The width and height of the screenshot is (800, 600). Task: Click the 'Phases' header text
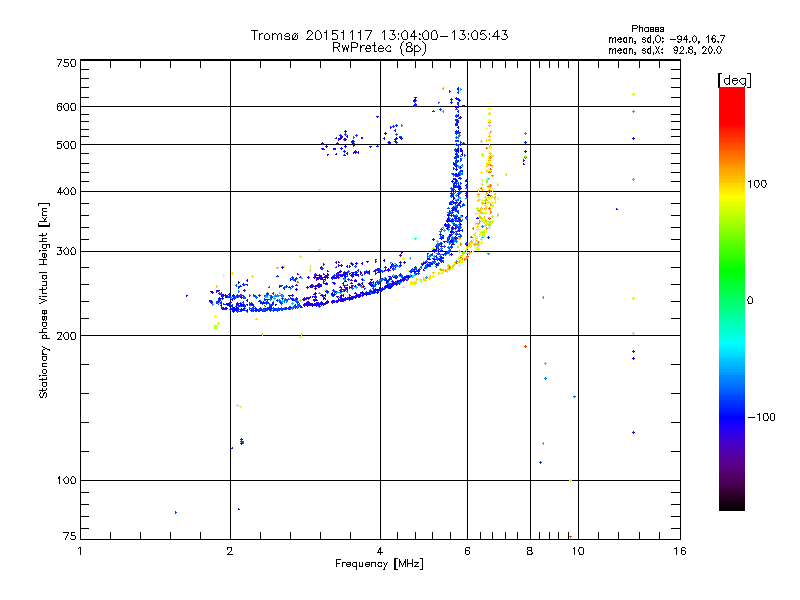point(647,29)
